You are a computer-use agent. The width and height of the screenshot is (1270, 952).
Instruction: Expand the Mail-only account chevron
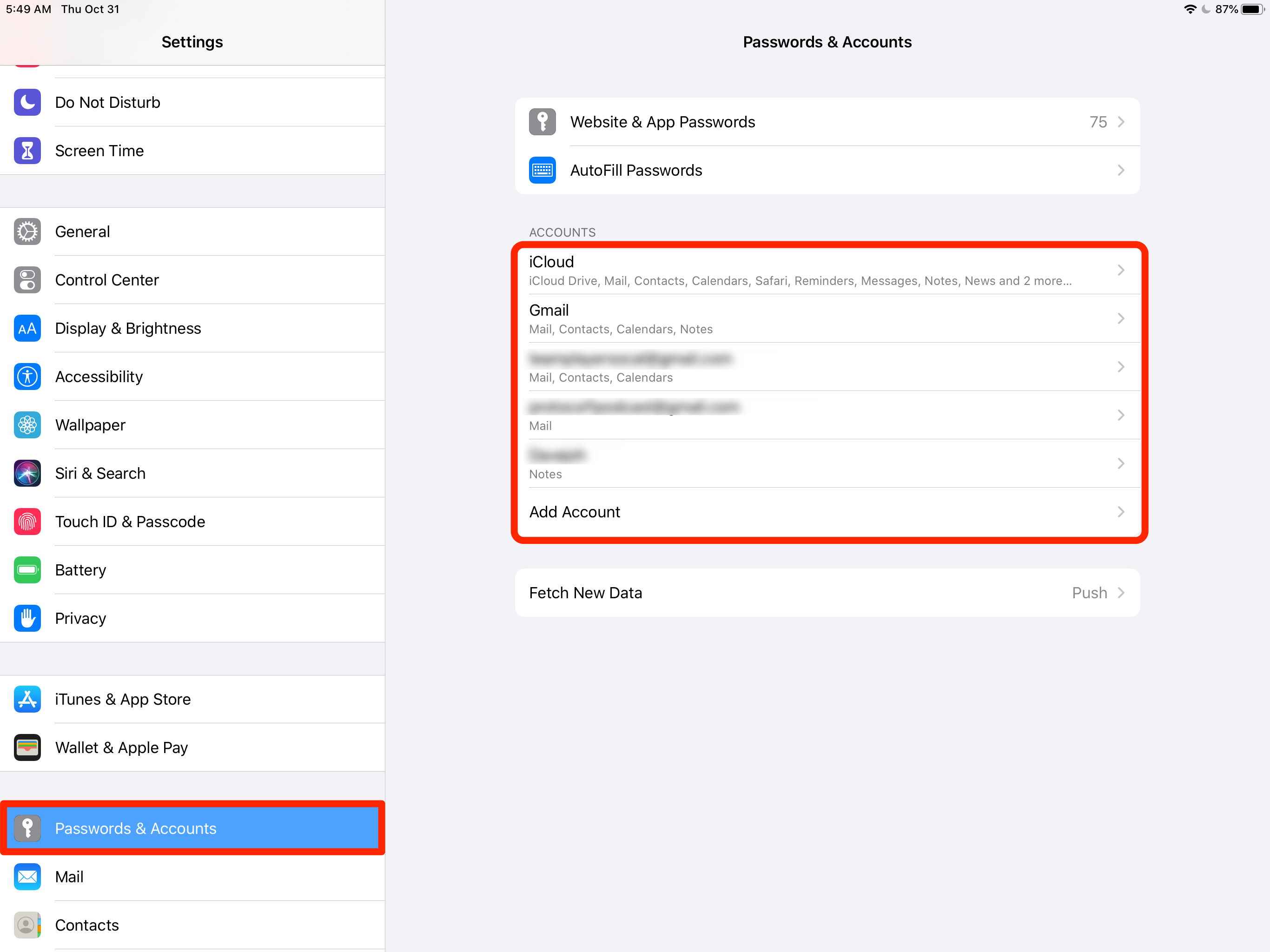[x=1121, y=415]
